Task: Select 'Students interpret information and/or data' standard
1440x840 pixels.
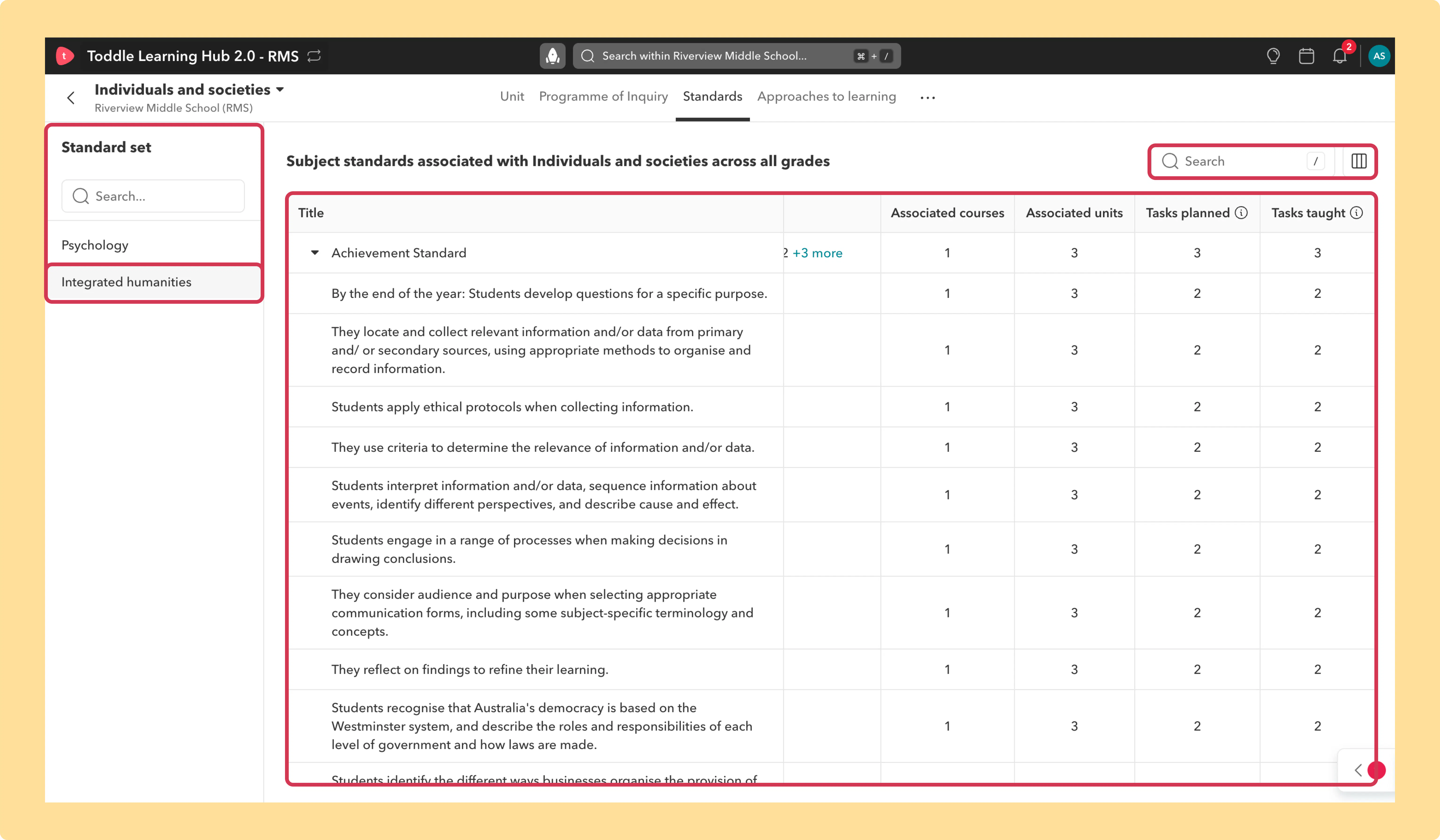Action: coord(544,495)
